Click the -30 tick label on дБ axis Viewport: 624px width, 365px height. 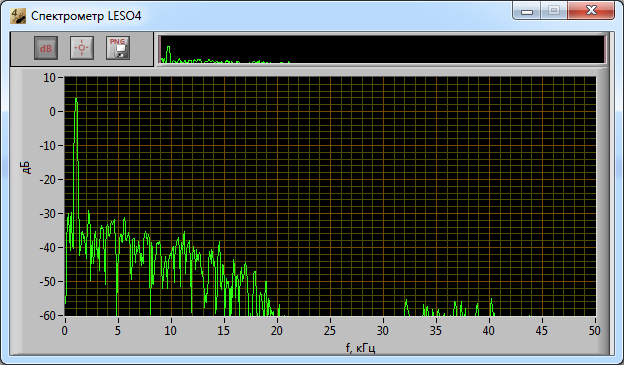point(47,214)
